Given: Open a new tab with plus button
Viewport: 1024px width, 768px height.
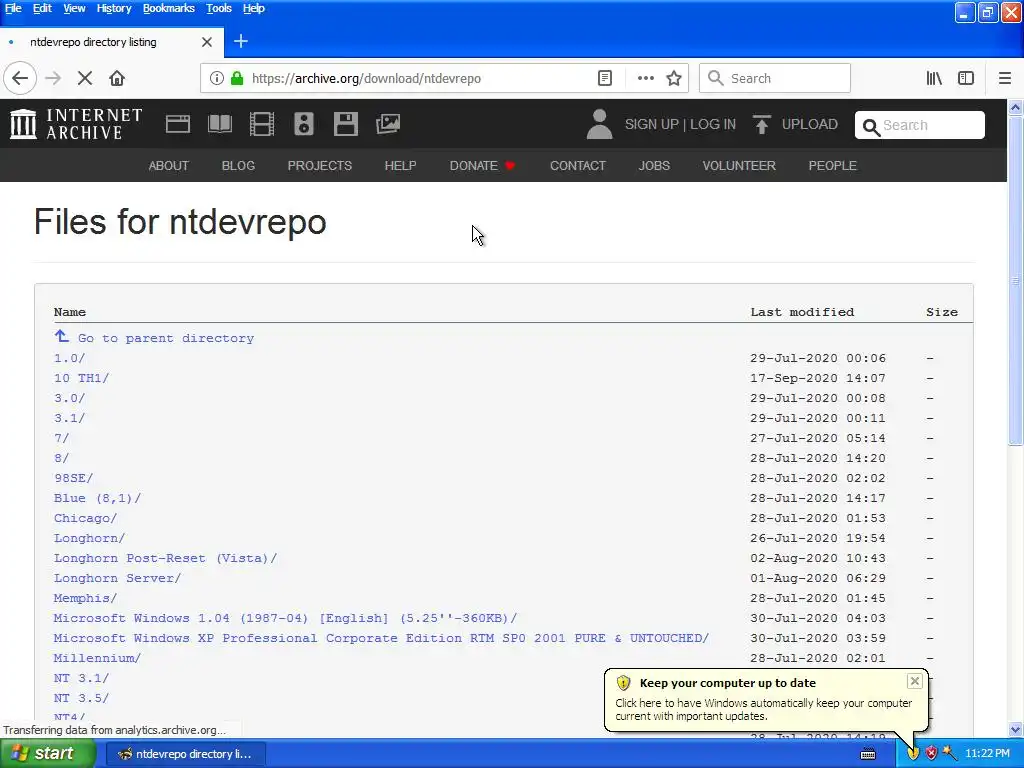Looking at the screenshot, I should coord(241,41).
